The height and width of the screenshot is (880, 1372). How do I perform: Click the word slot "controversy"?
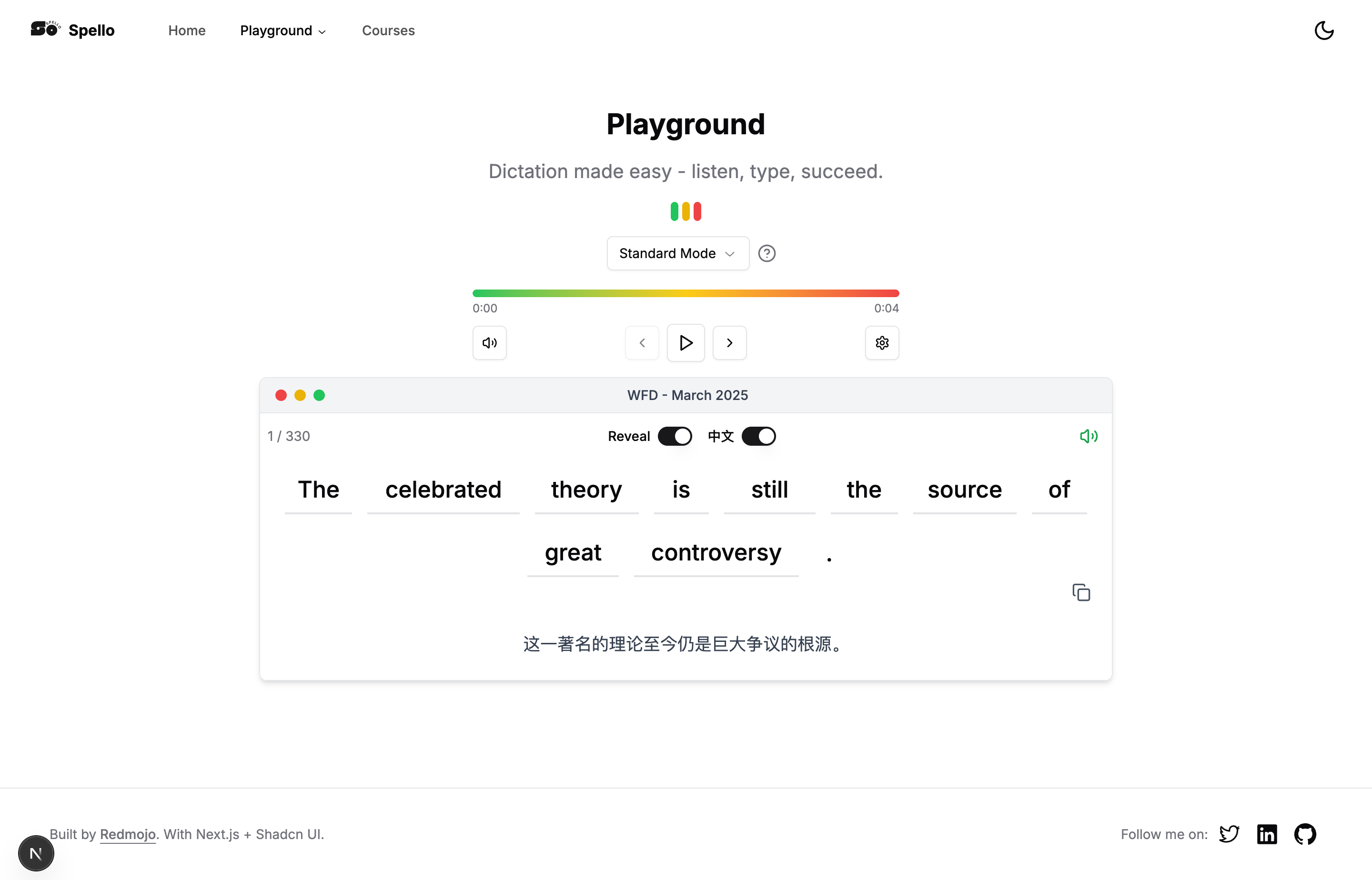716,553
